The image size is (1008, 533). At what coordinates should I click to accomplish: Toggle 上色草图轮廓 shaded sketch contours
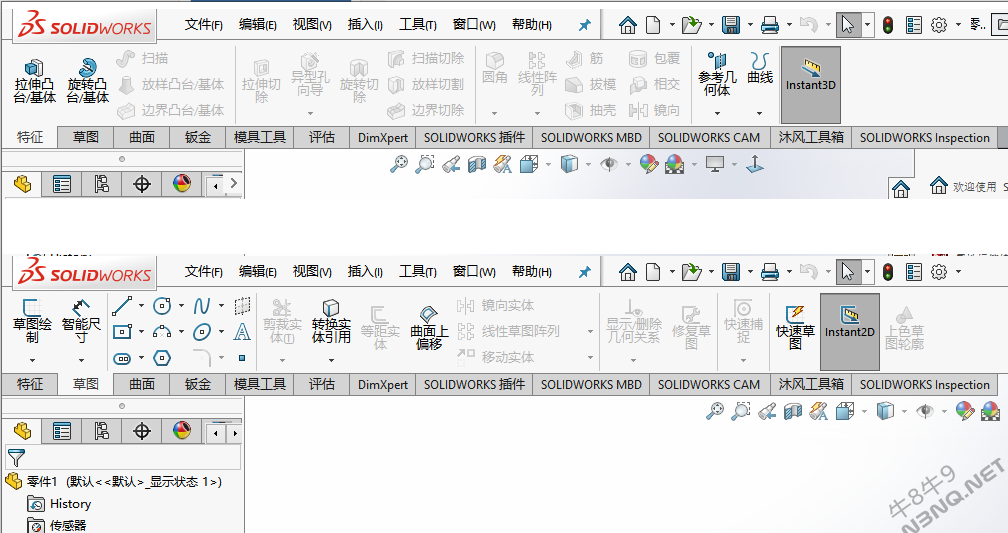pyautogui.click(x=904, y=328)
